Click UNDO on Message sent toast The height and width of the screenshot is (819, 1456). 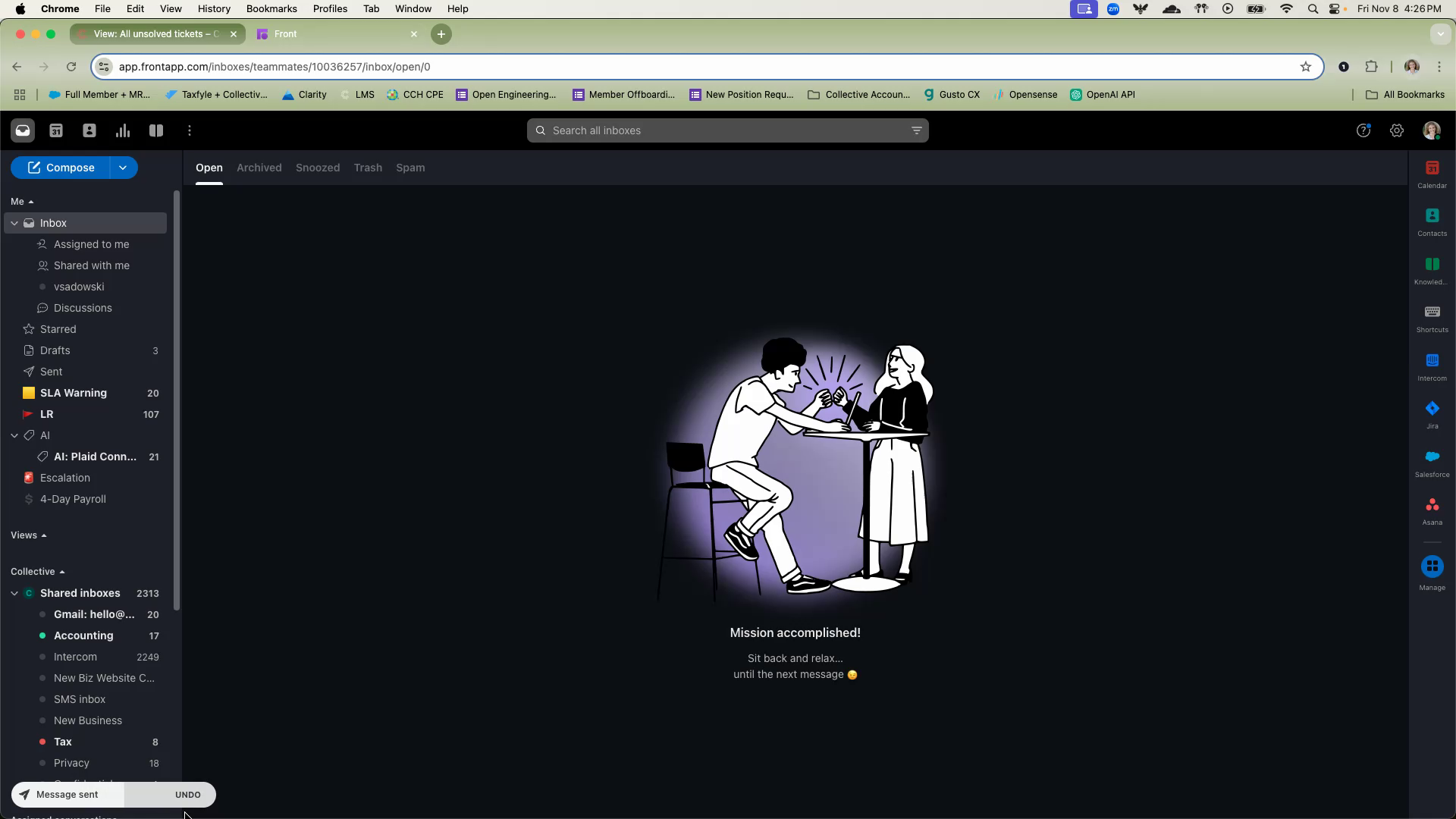187,795
